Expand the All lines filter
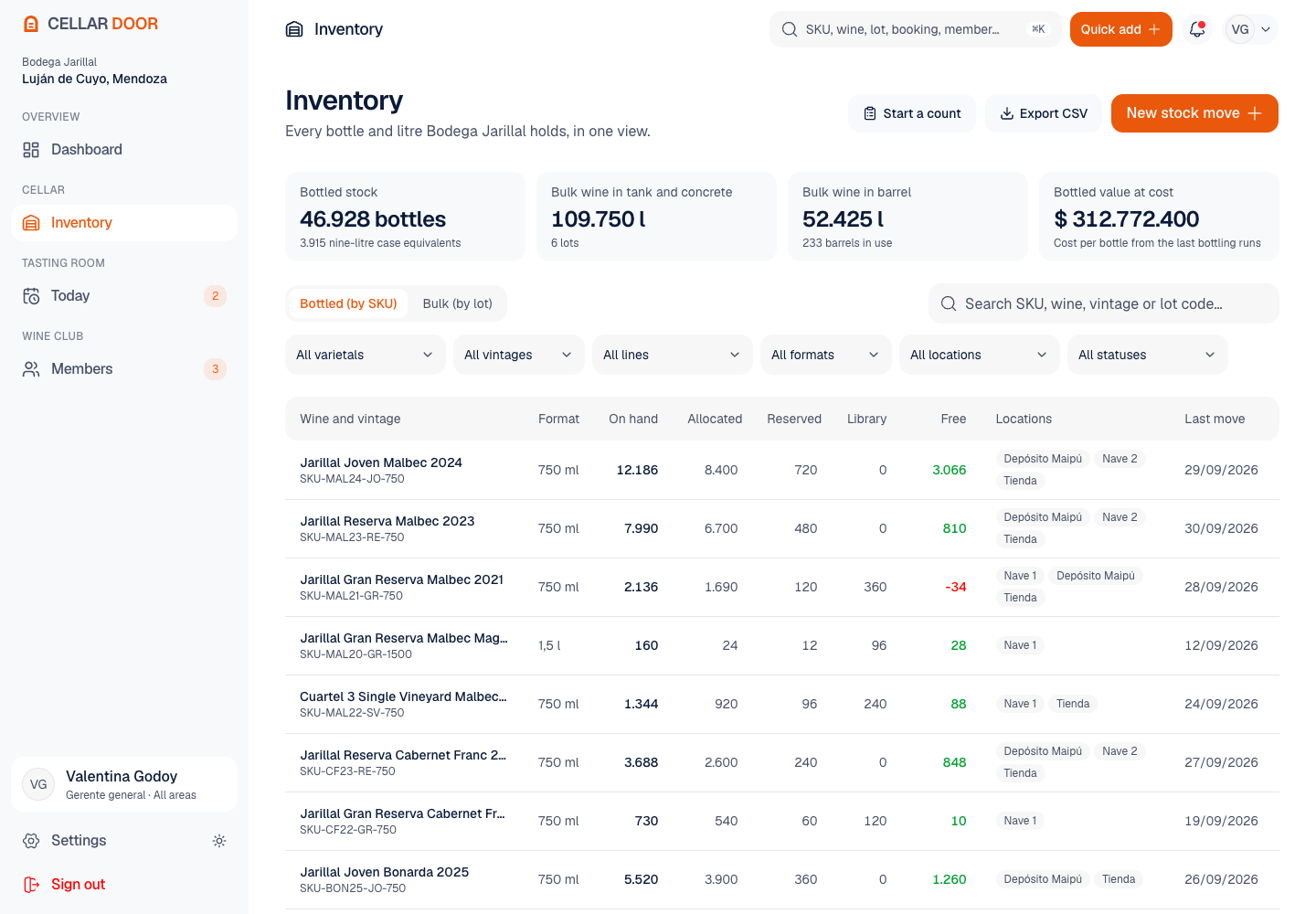 point(673,355)
